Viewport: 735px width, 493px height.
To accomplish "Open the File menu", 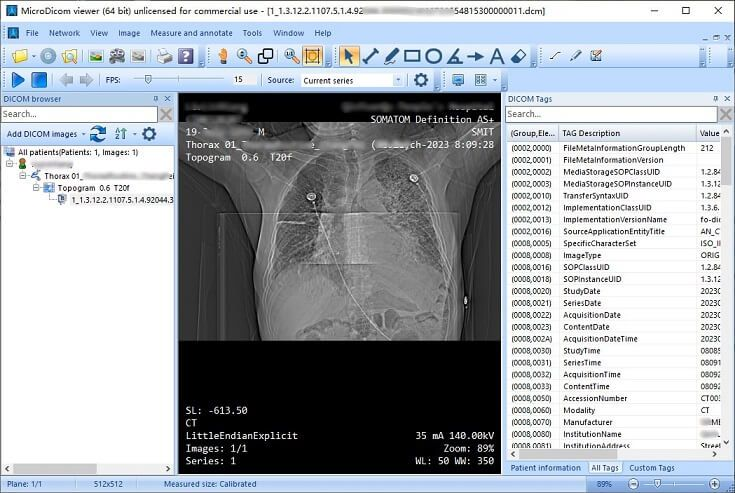I will [32, 33].
